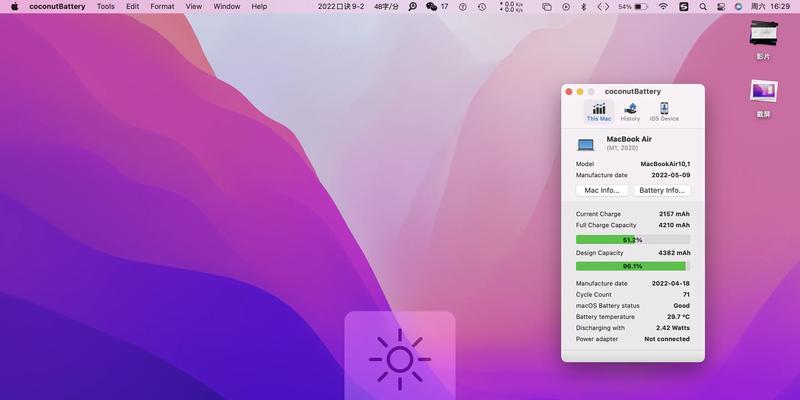Click the 2022-04-18 battery manufacture date
800x400 pixels.
671,283
